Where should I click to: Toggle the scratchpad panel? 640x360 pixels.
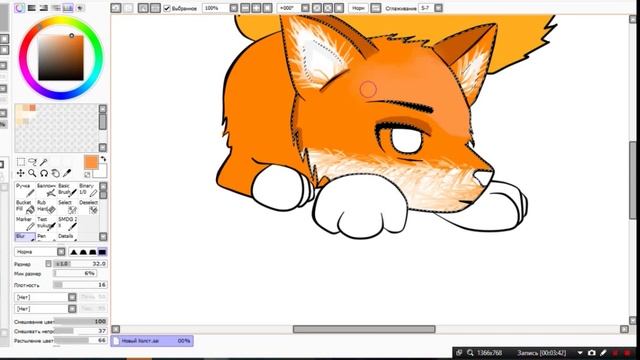(80, 8)
